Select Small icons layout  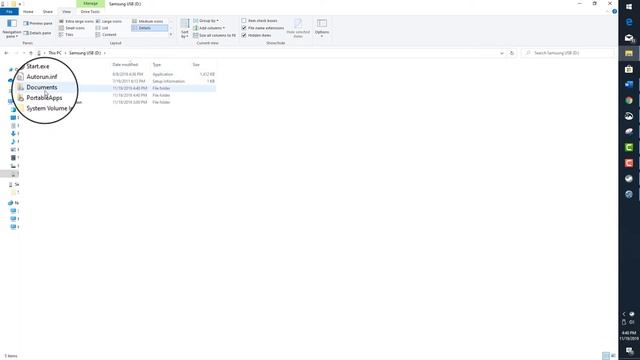coord(72,28)
